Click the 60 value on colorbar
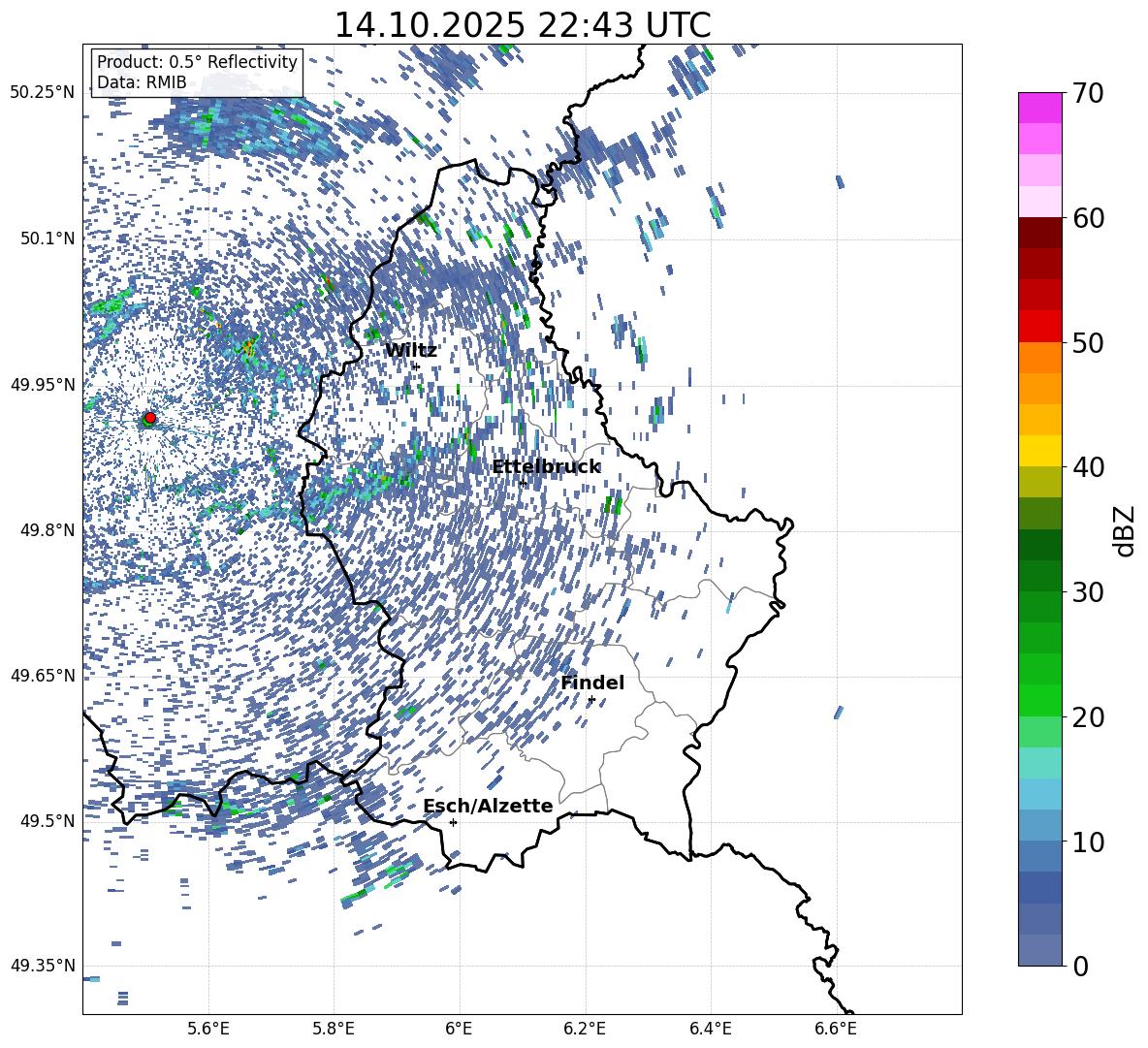 [1088, 217]
